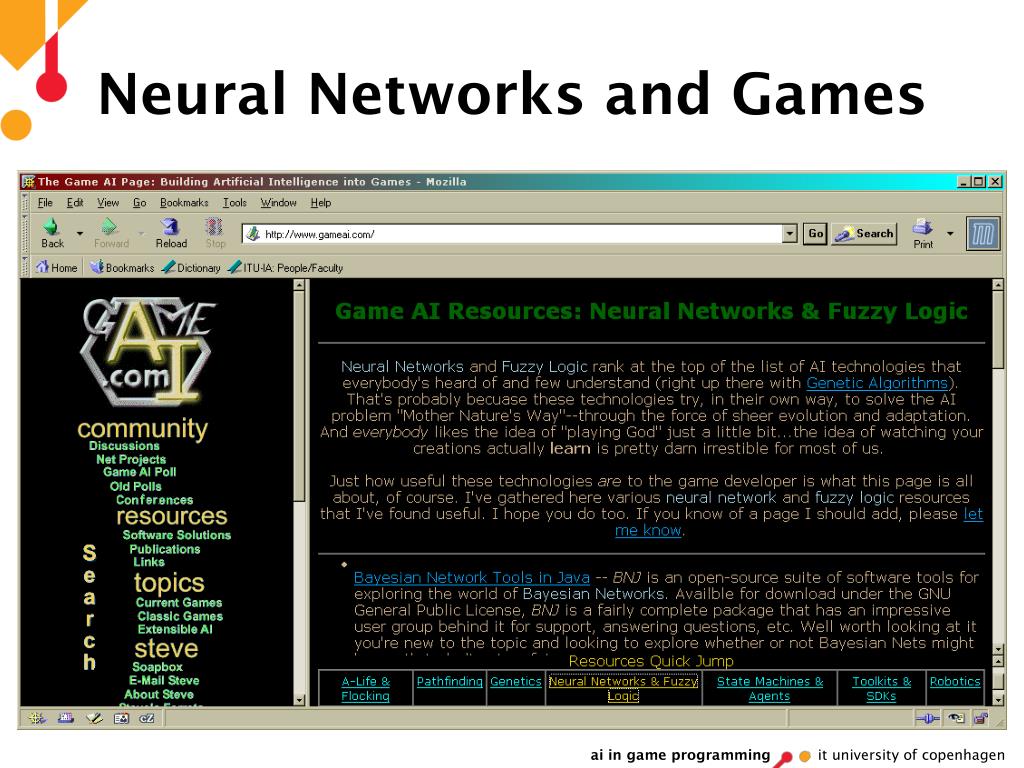Image resolution: width=1024 pixels, height=768 pixels.
Task: Click the online/offline status icon
Action: pos(927,719)
